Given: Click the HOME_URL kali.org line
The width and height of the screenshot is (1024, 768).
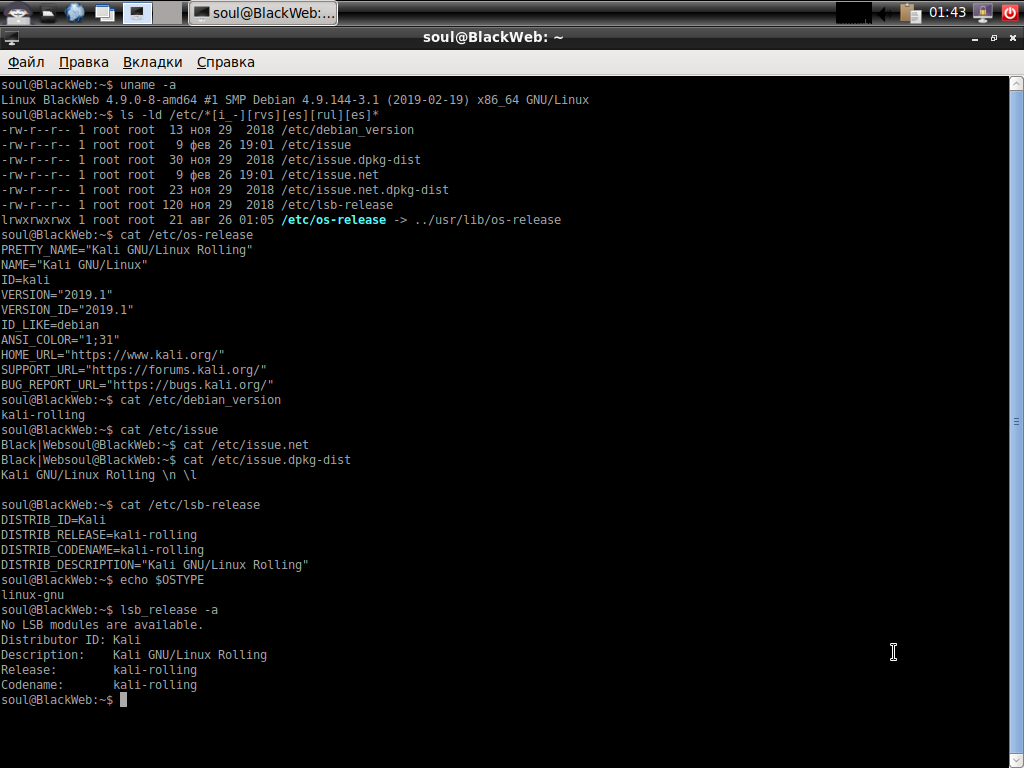Looking at the screenshot, I should [x=112, y=355].
